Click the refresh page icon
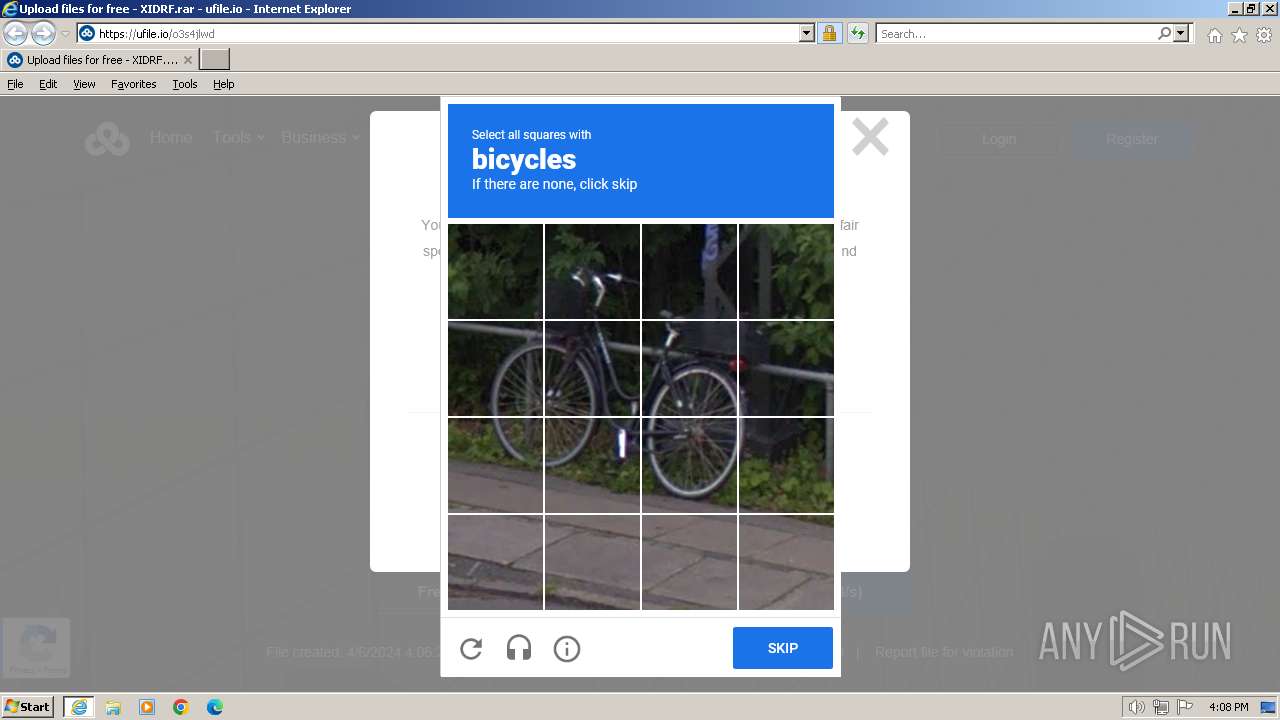This screenshot has height=720, width=1280. (x=857, y=34)
